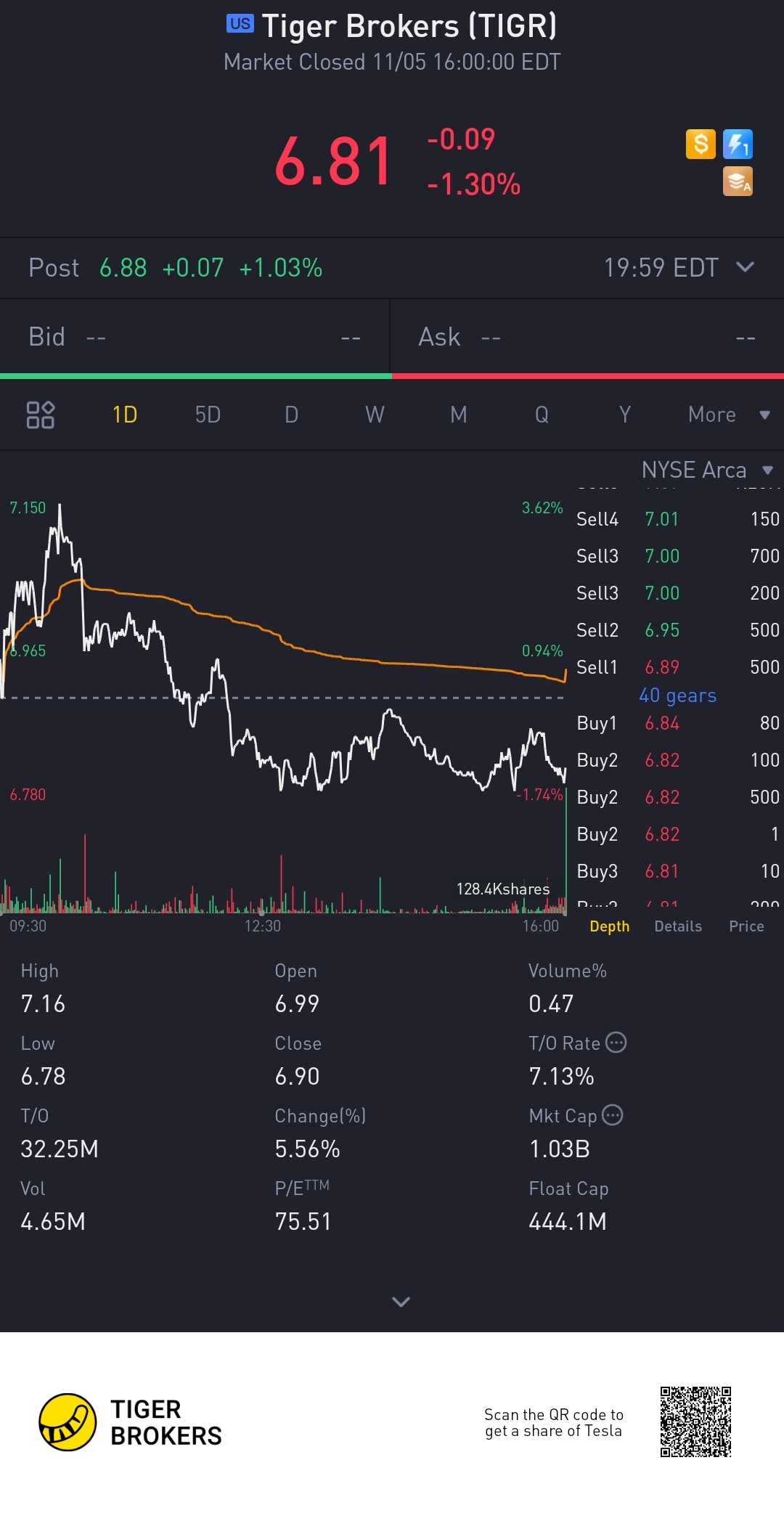Tap Sell3 row with 200 shares

pos(678,593)
